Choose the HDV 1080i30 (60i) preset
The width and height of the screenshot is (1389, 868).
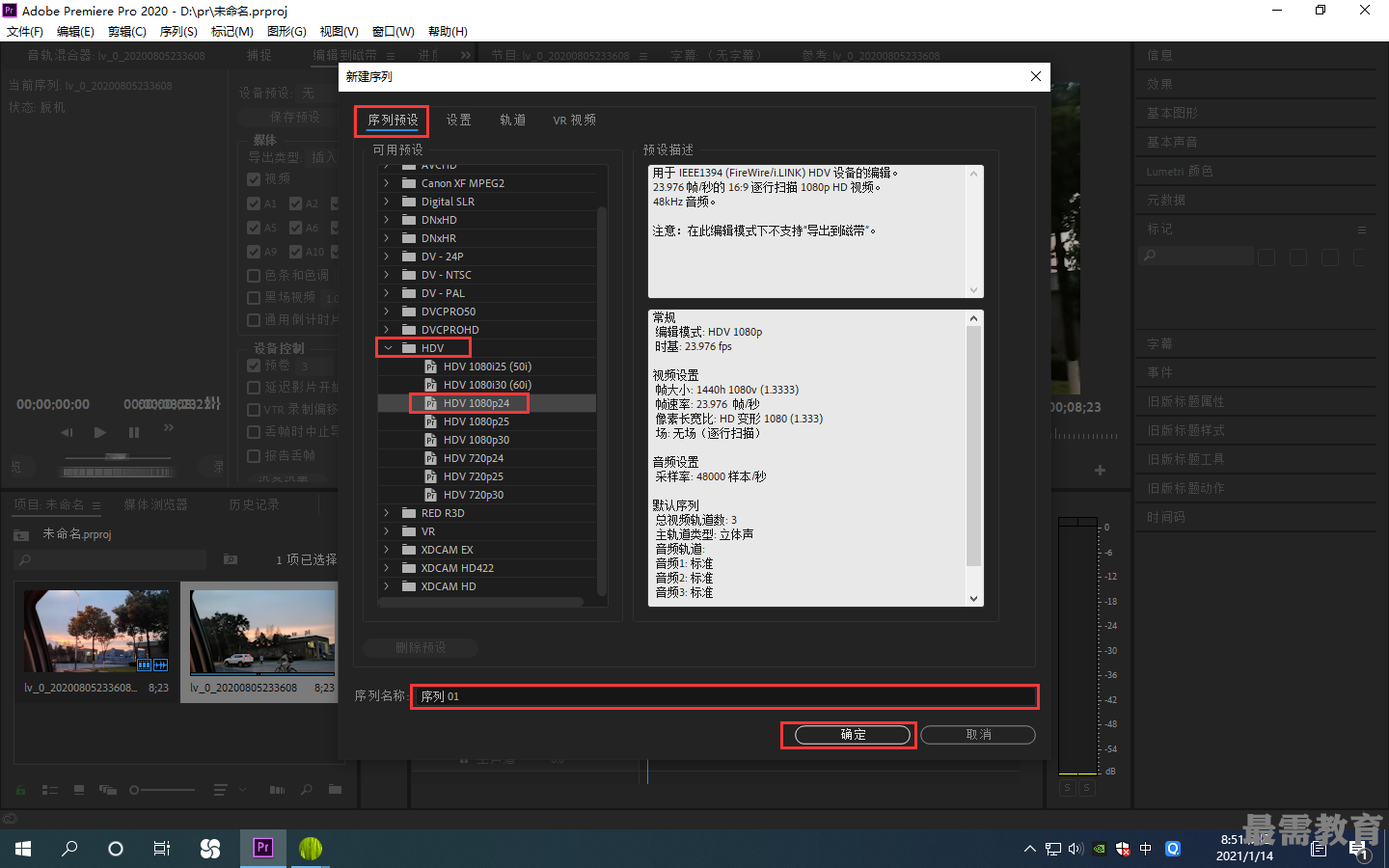pos(487,385)
